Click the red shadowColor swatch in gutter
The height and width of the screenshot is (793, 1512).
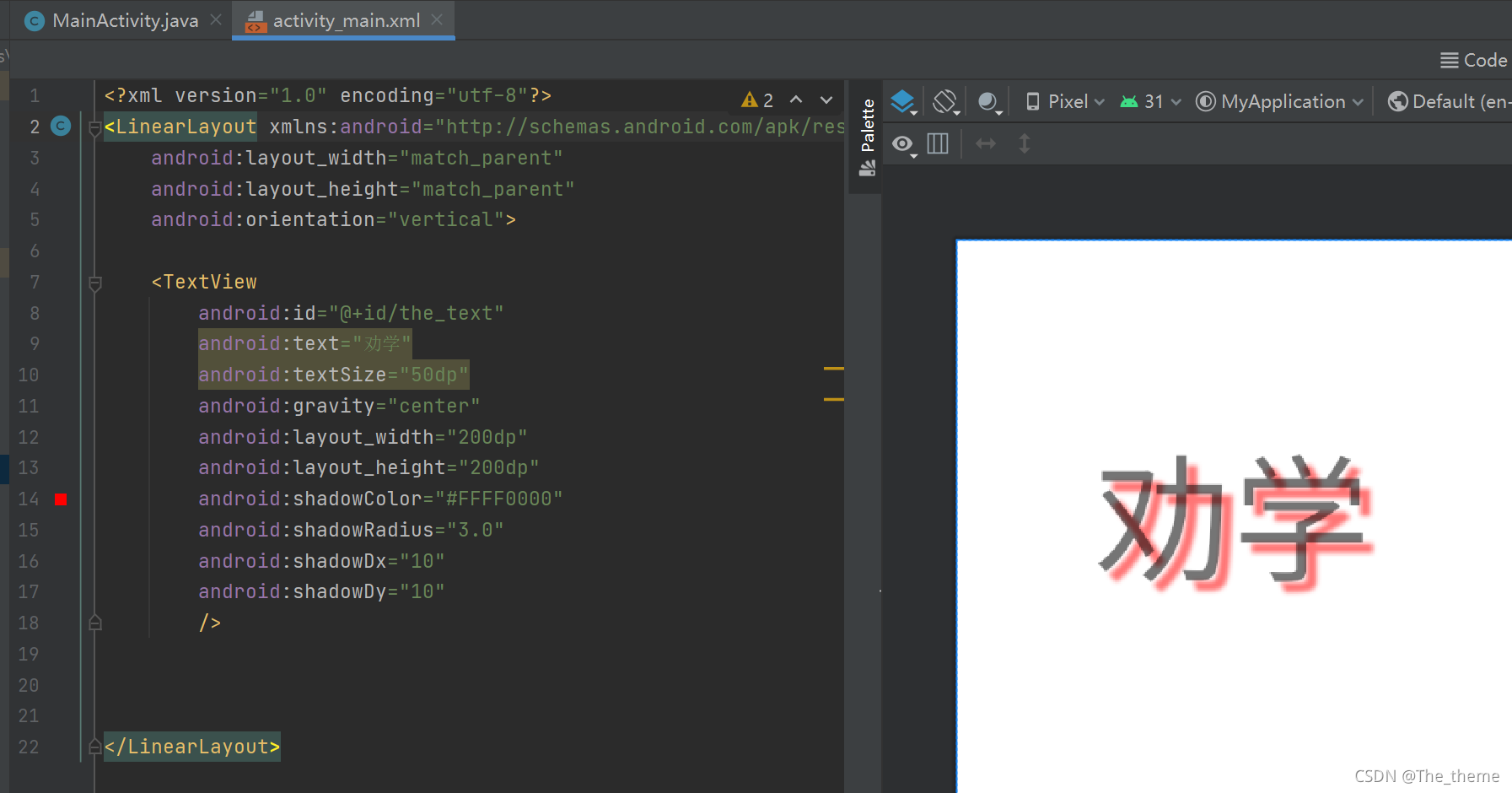coord(61,499)
